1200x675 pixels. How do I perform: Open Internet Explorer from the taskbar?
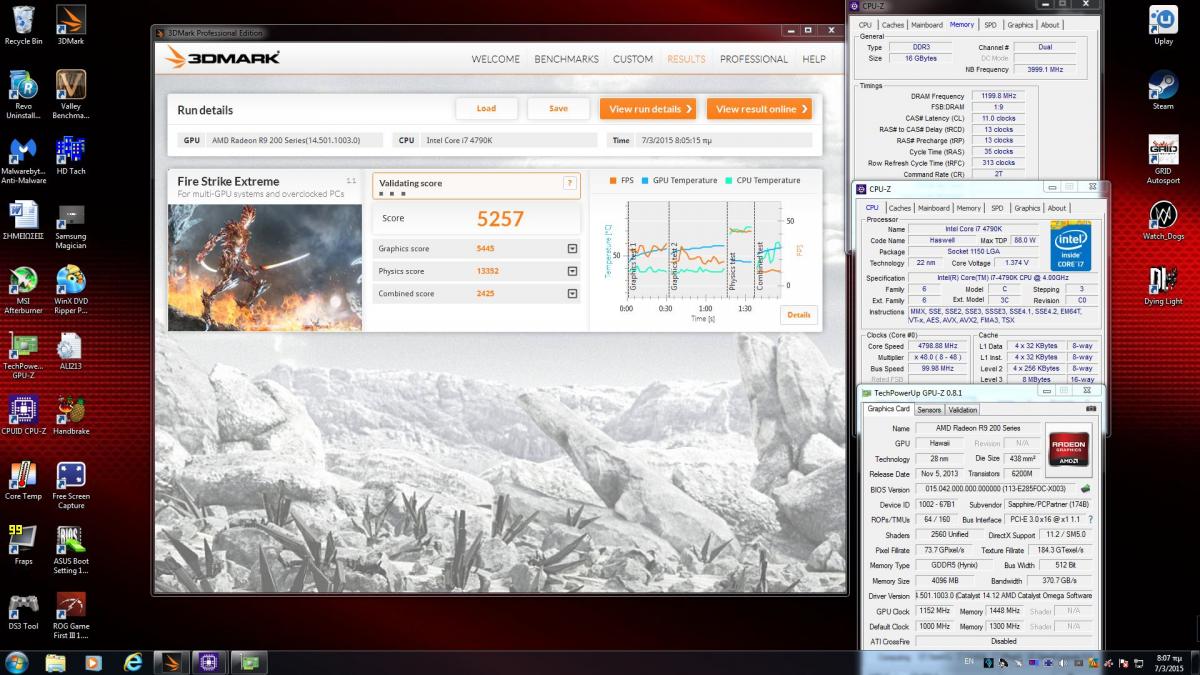132,663
